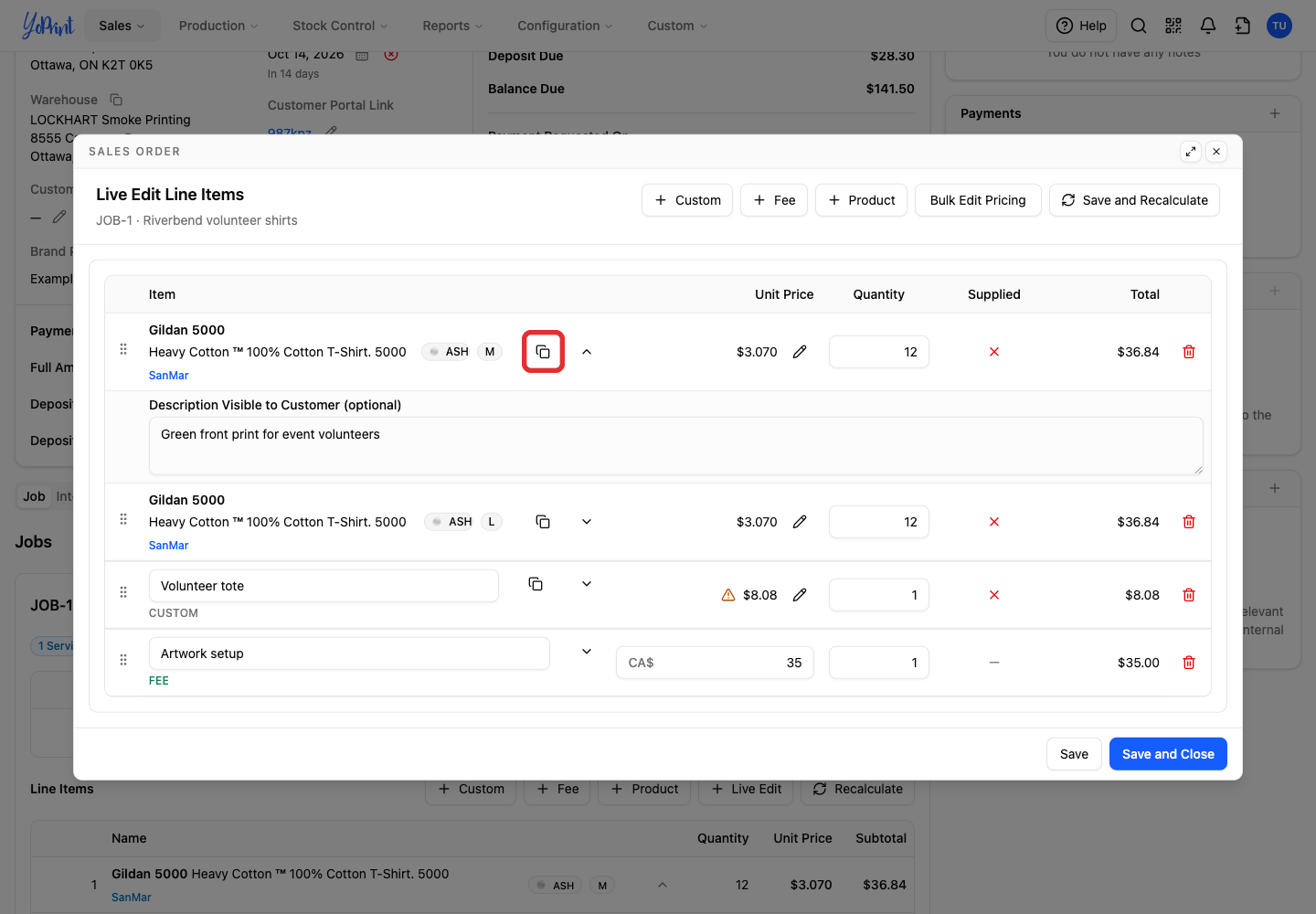Open Bulk Edit Pricing
The width and height of the screenshot is (1316, 914).
[x=978, y=200]
